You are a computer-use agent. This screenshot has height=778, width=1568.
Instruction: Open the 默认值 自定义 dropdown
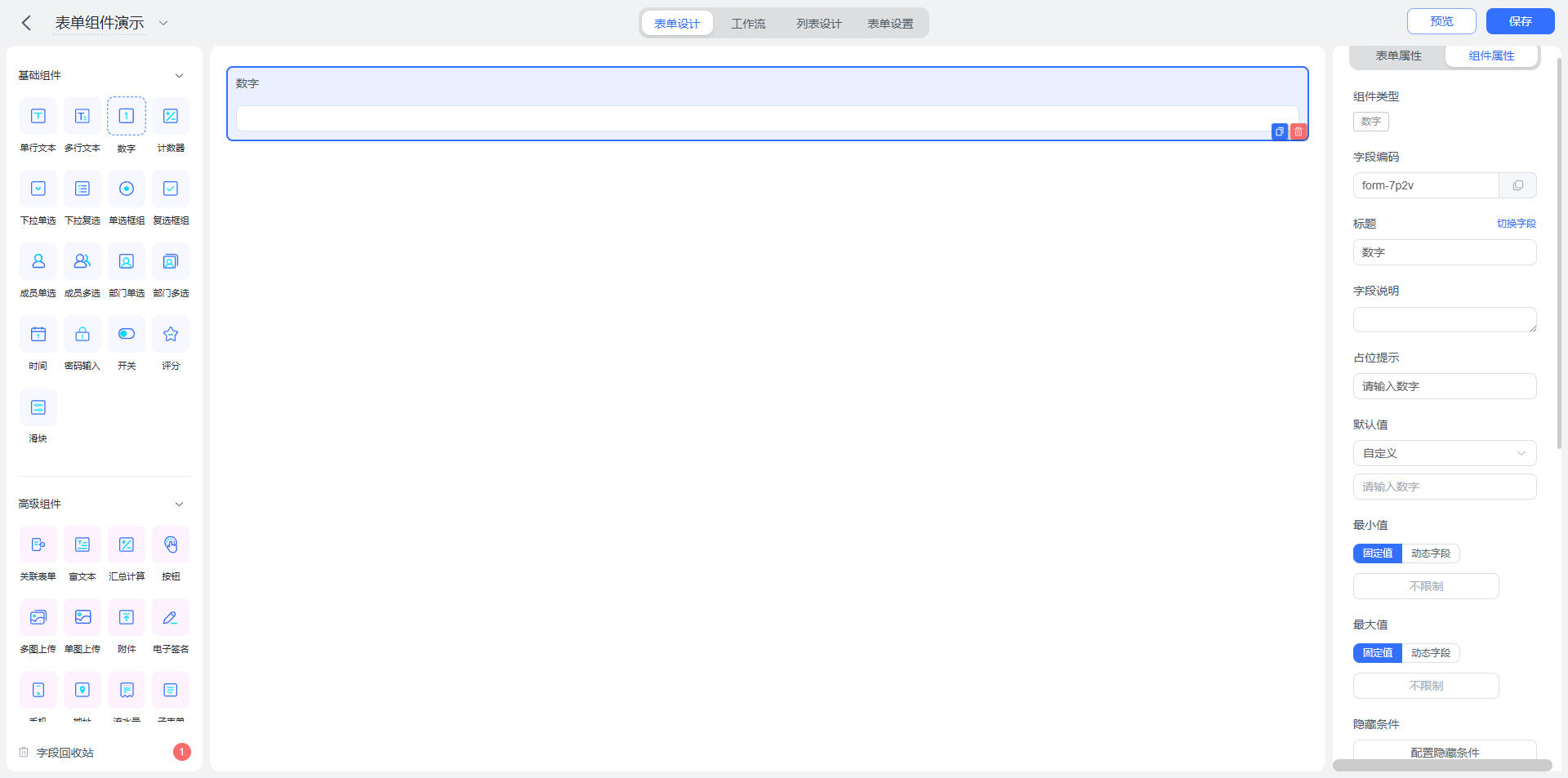[x=1445, y=453]
